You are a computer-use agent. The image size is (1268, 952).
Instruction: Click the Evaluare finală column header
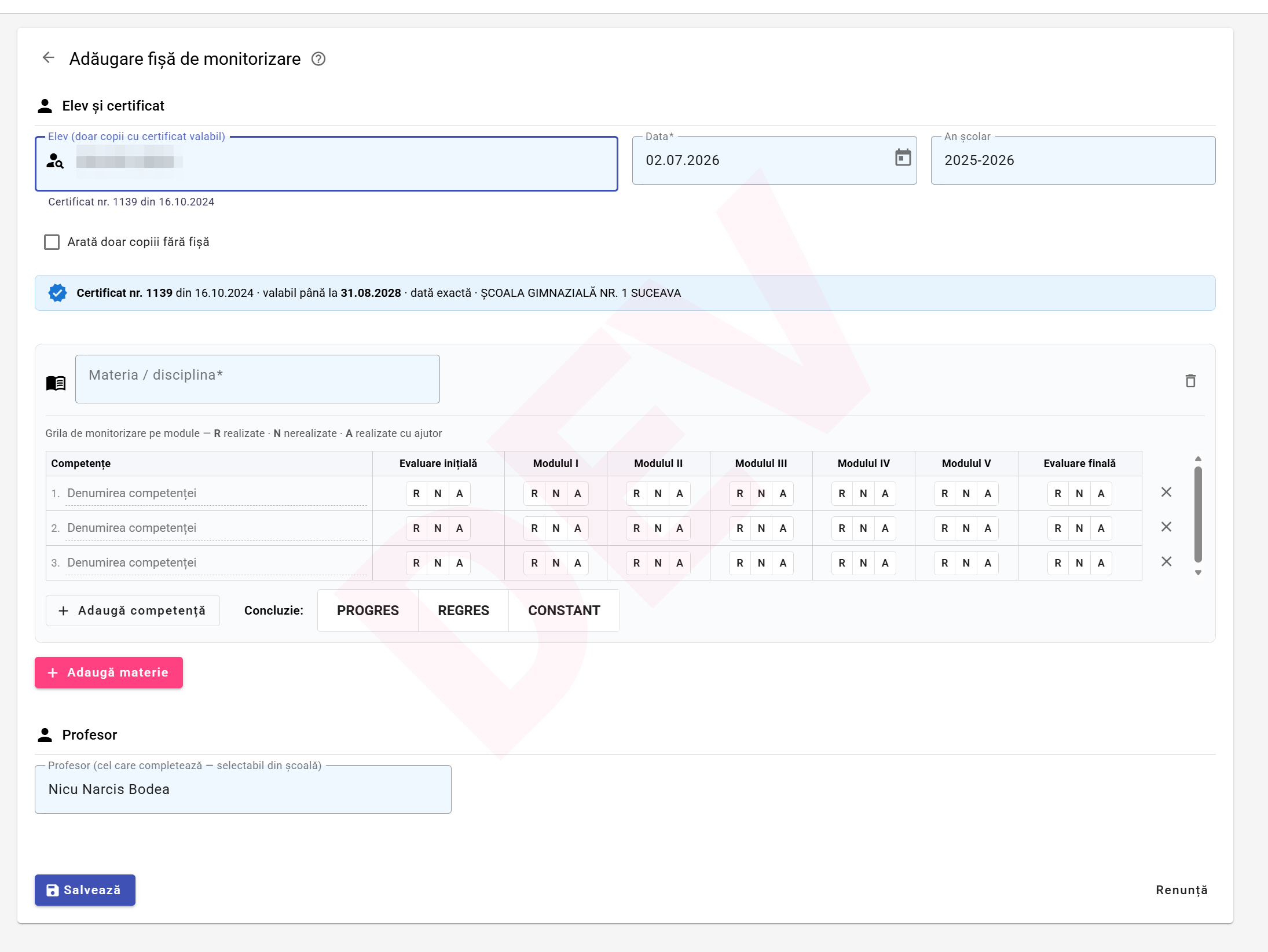pyautogui.click(x=1079, y=464)
